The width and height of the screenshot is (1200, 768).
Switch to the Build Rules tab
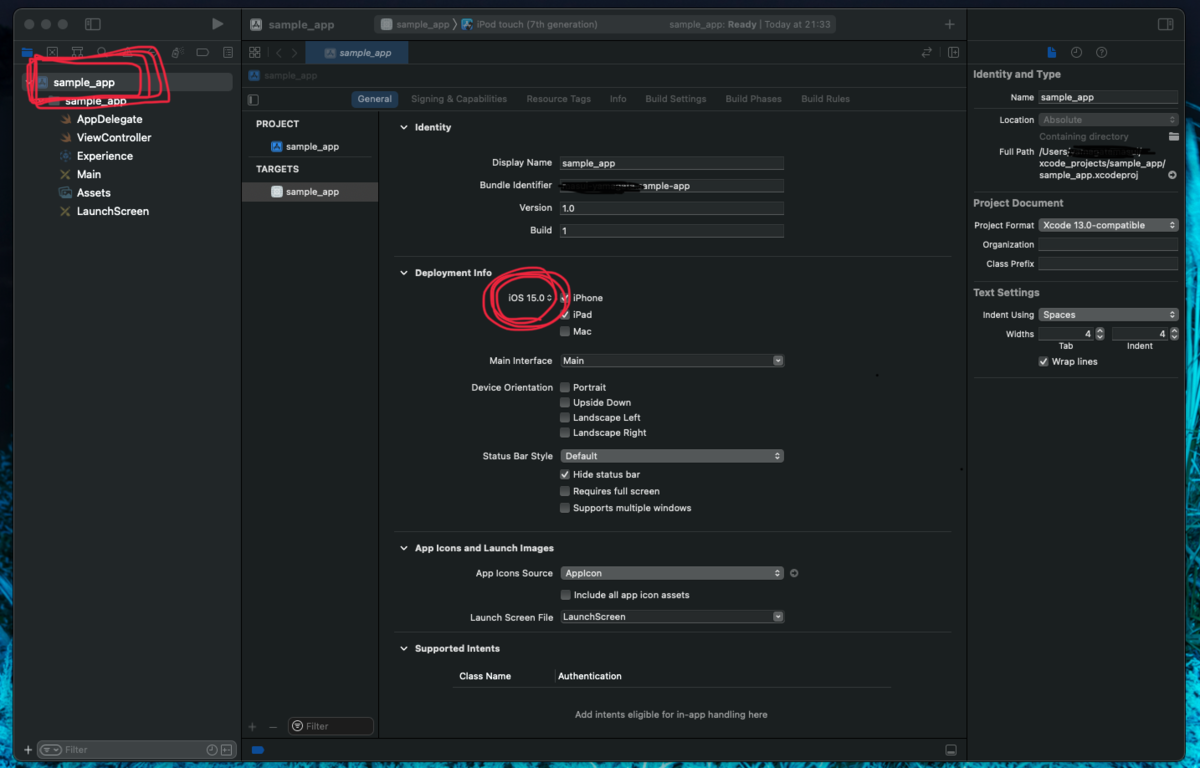(x=825, y=99)
